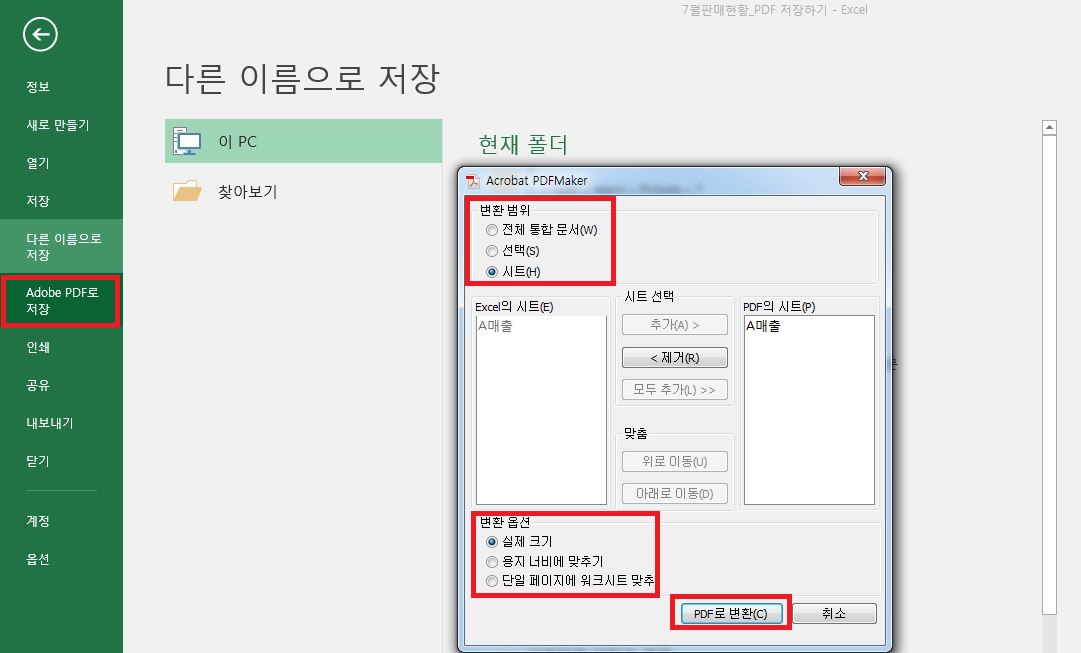Click the 위로 이동(U) button
This screenshot has height=653, width=1081.
tap(674, 461)
